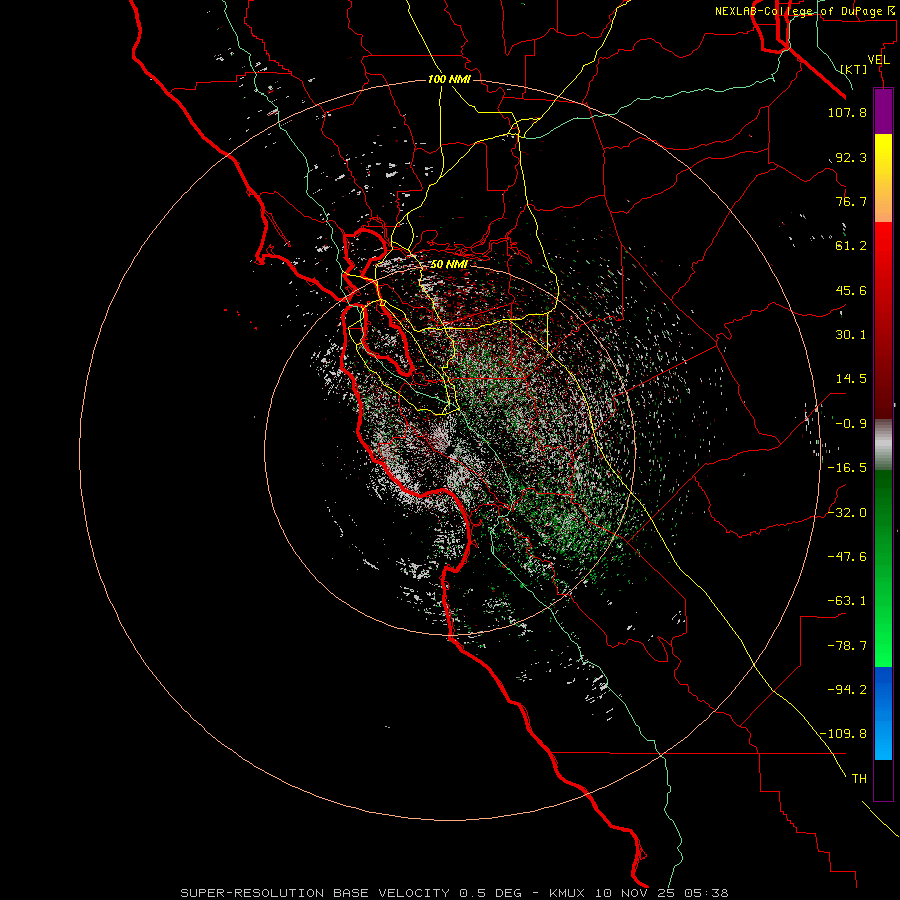This screenshot has width=900, height=900.
Task: Click the yellow-orange segment of the color bar
Action: [x=883, y=178]
